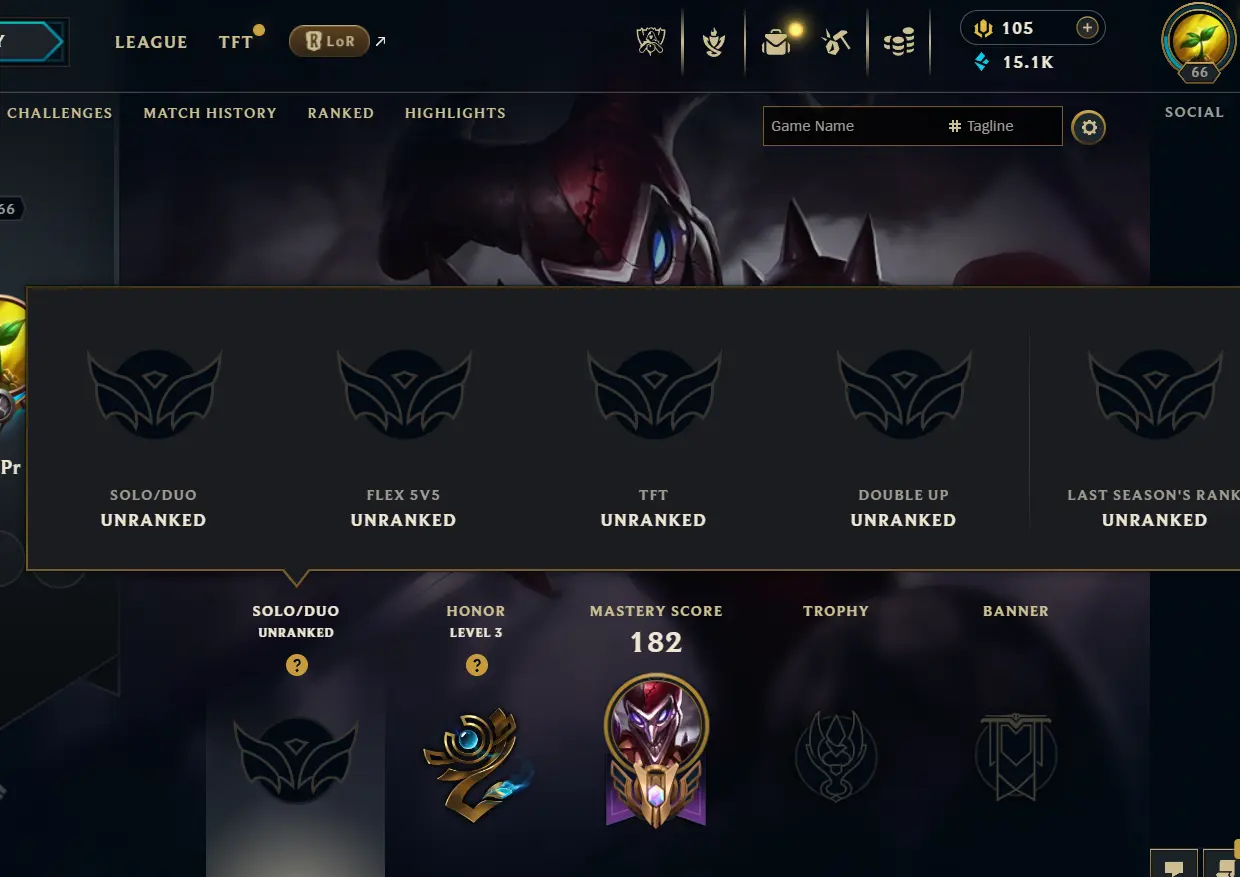Viewport: 1240px width, 877px height.
Task: Click the Mastery Score champion emblem
Action: 656,750
